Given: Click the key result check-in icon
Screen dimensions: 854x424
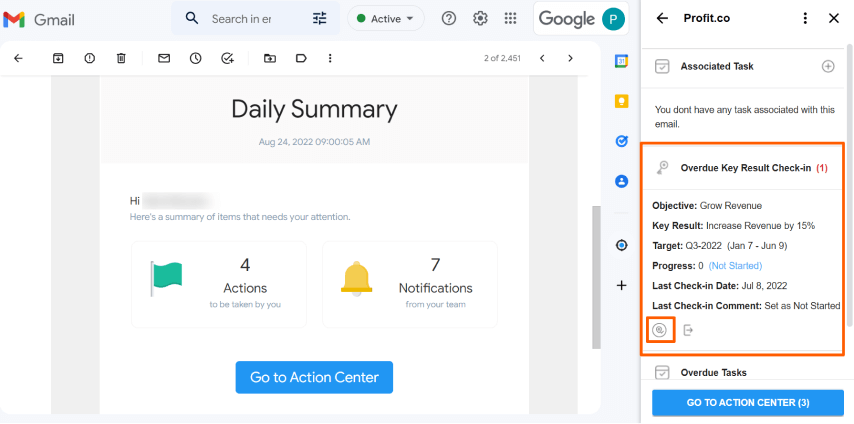Looking at the screenshot, I should [x=660, y=330].
